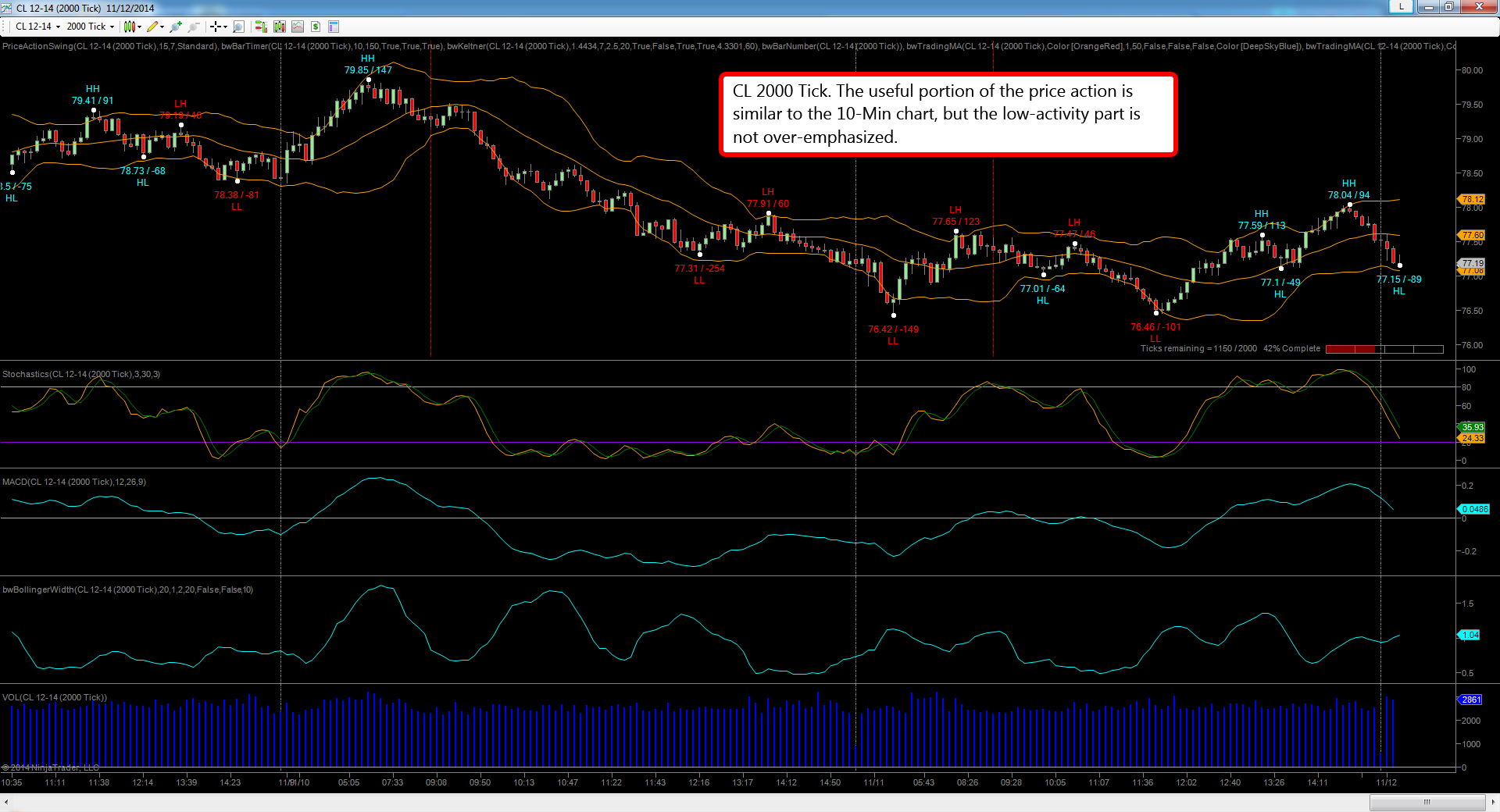Click the 77.60 orange price marker

(1472, 235)
